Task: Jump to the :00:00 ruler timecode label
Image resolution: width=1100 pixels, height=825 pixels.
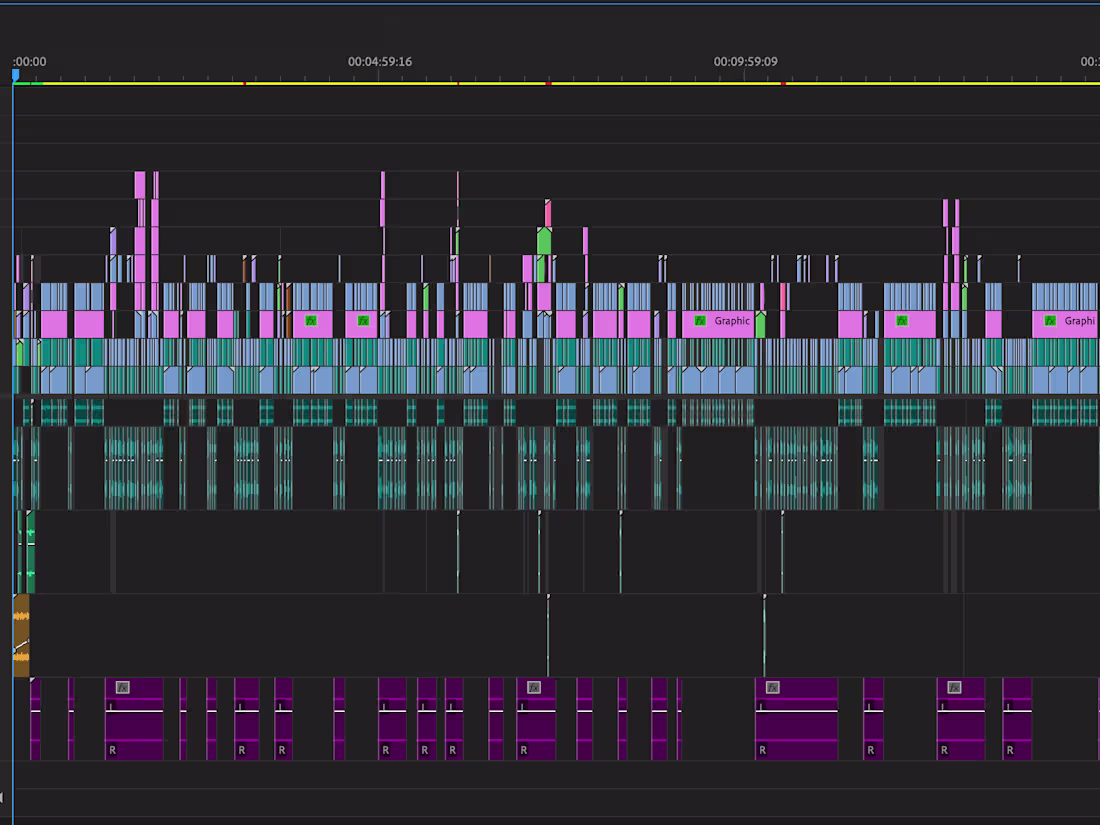Action: point(29,62)
